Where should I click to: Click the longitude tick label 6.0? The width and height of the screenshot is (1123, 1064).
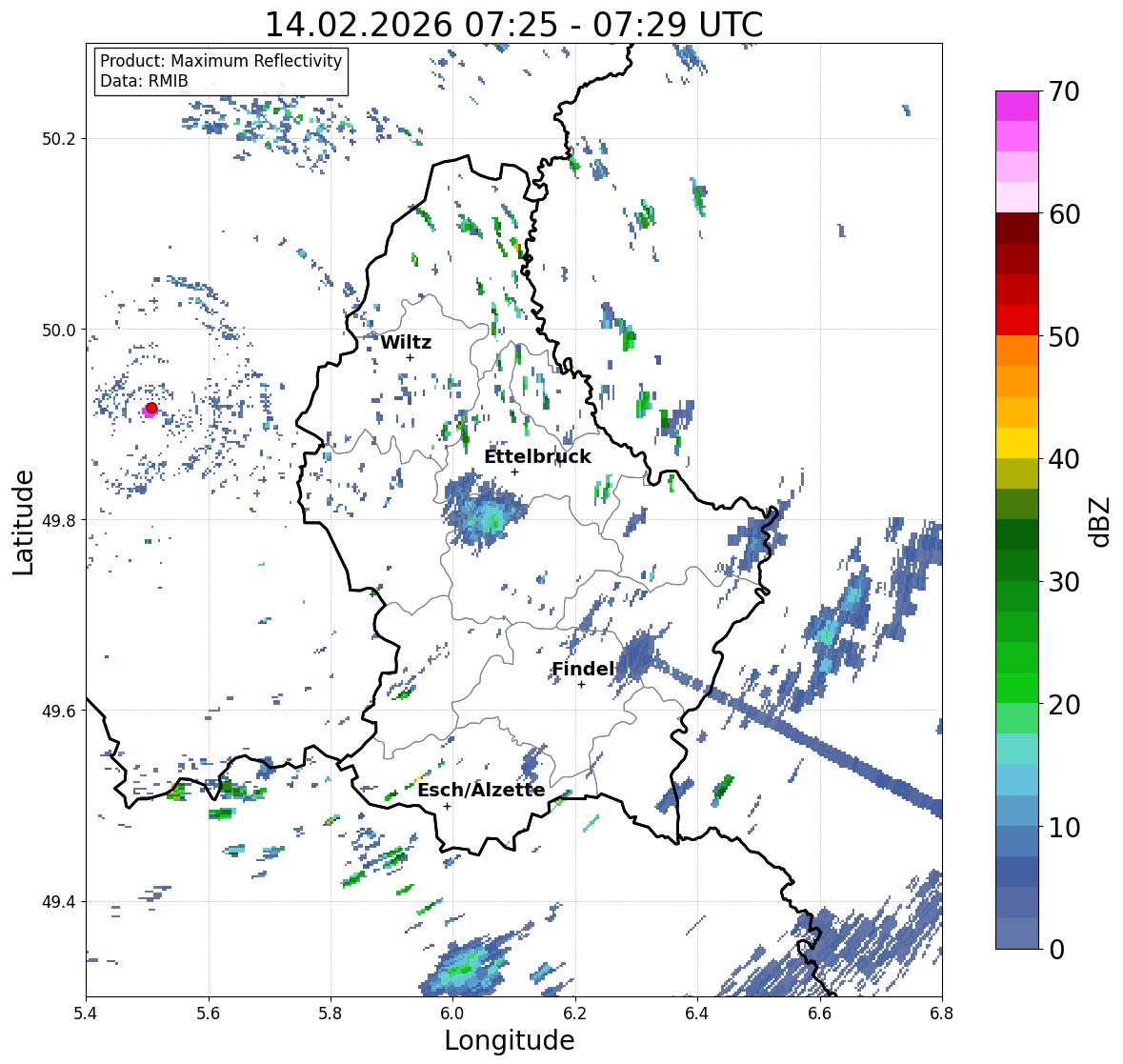click(x=452, y=1014)
